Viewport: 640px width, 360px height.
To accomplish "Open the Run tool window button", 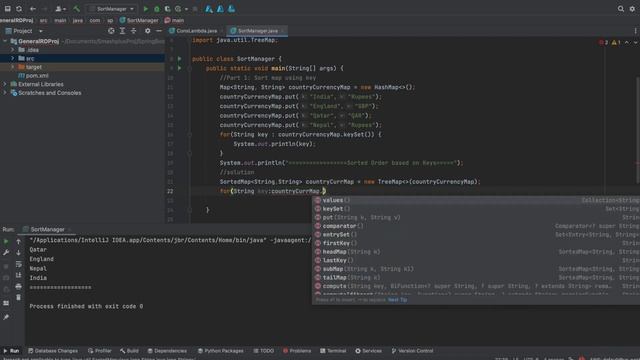I will [11, 351].
